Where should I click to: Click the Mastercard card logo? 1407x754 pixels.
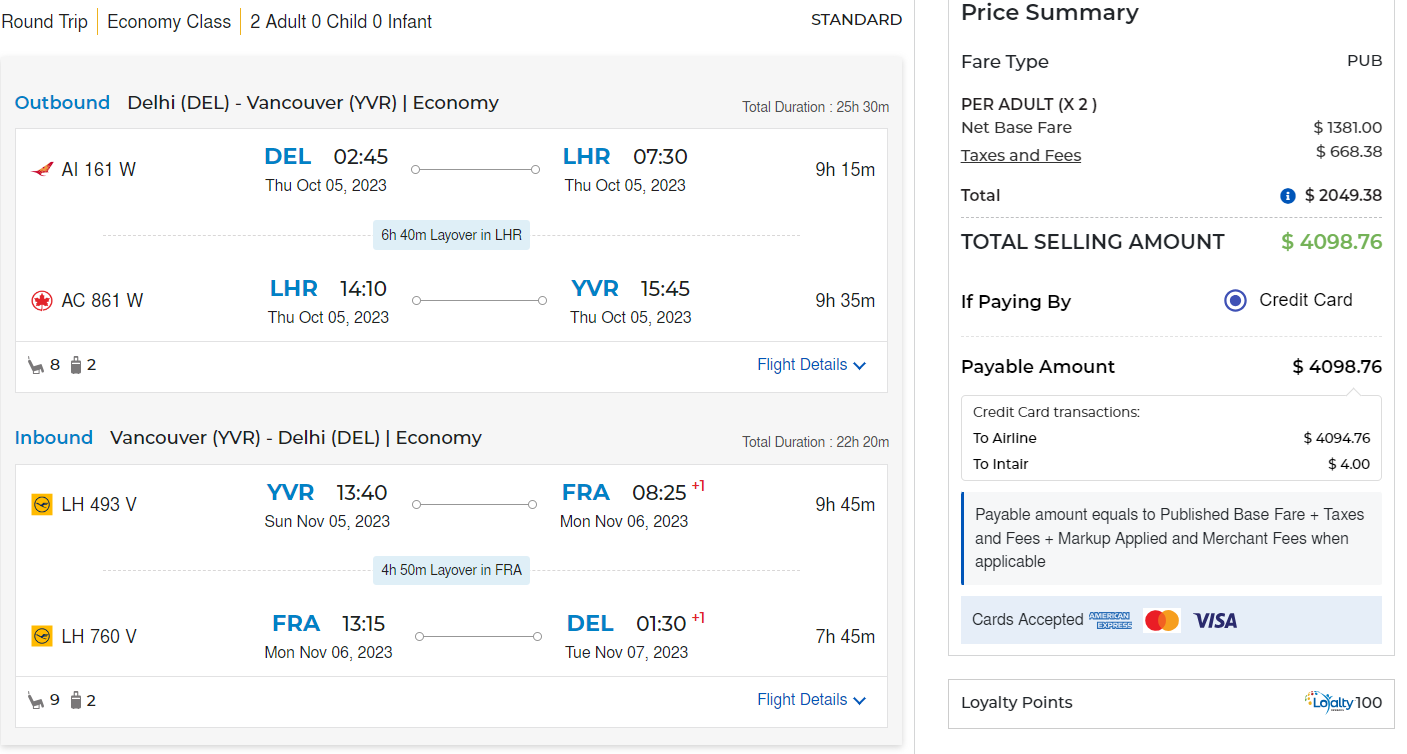1162,621
